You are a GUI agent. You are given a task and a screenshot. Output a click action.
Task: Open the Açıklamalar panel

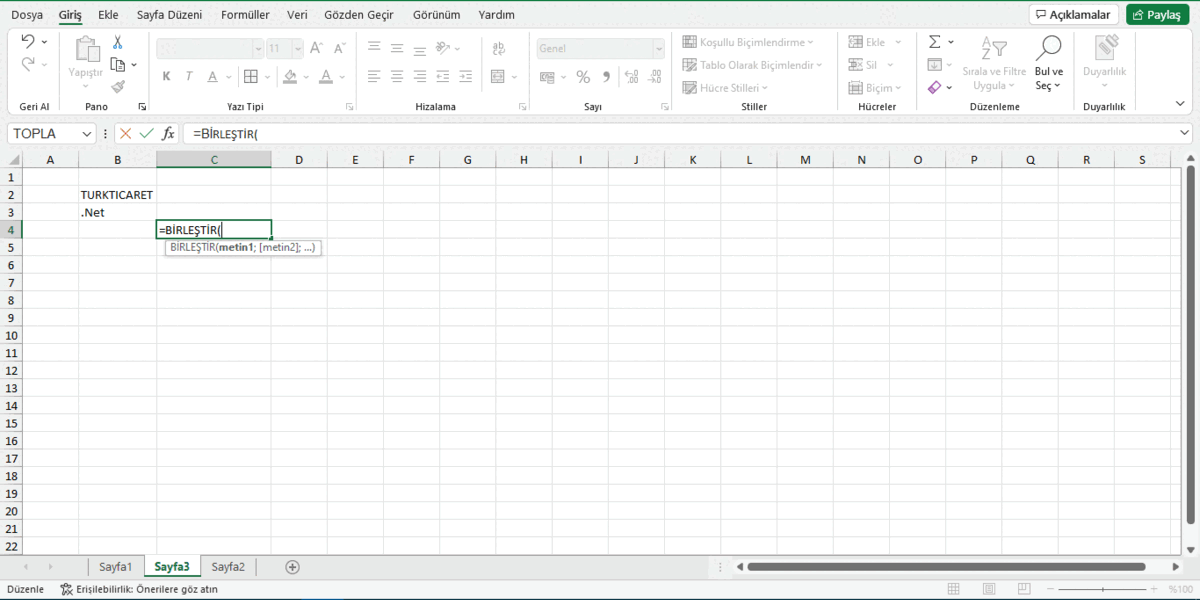(x=1073, y=14)
